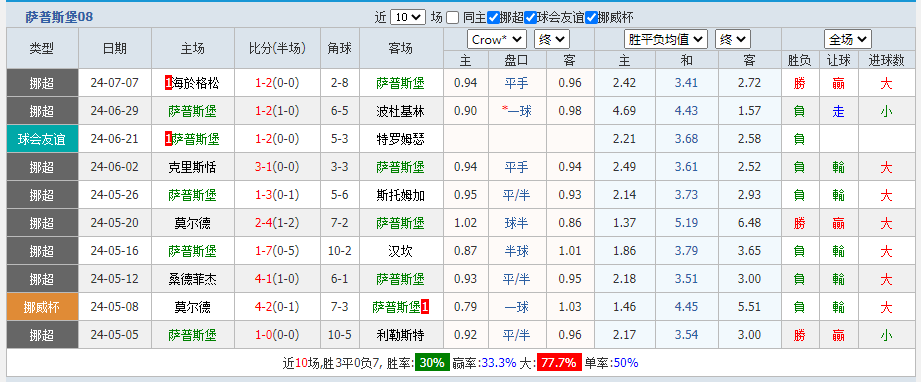The height and width of the screenshot is (382, 921).
Task: Click home odds 4.69
Action: click(624, 111)
